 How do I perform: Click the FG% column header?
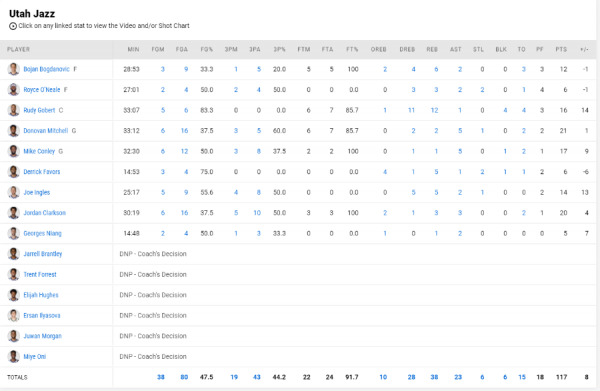207,49
